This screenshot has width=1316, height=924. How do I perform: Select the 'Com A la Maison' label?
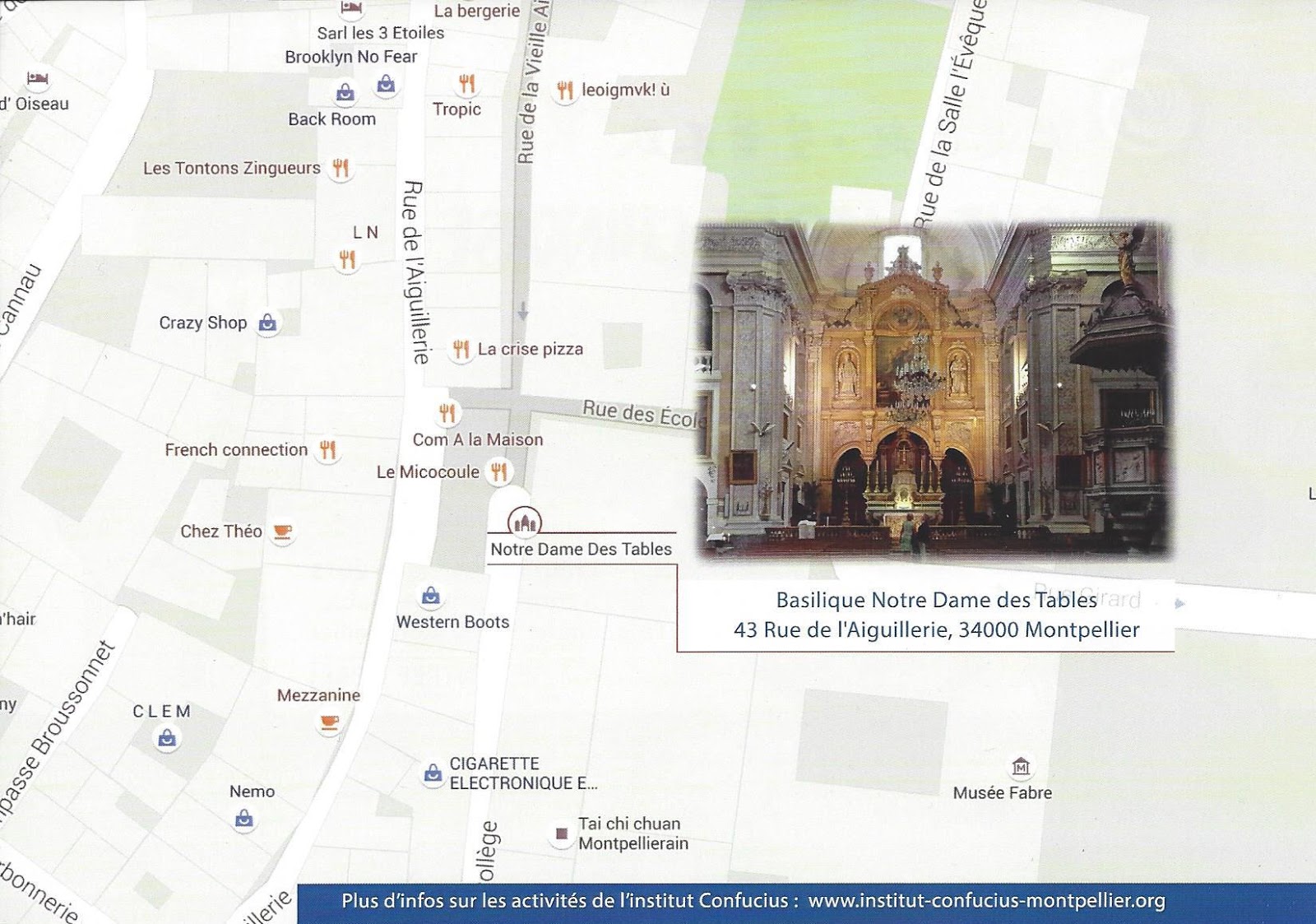coord(478,439)
